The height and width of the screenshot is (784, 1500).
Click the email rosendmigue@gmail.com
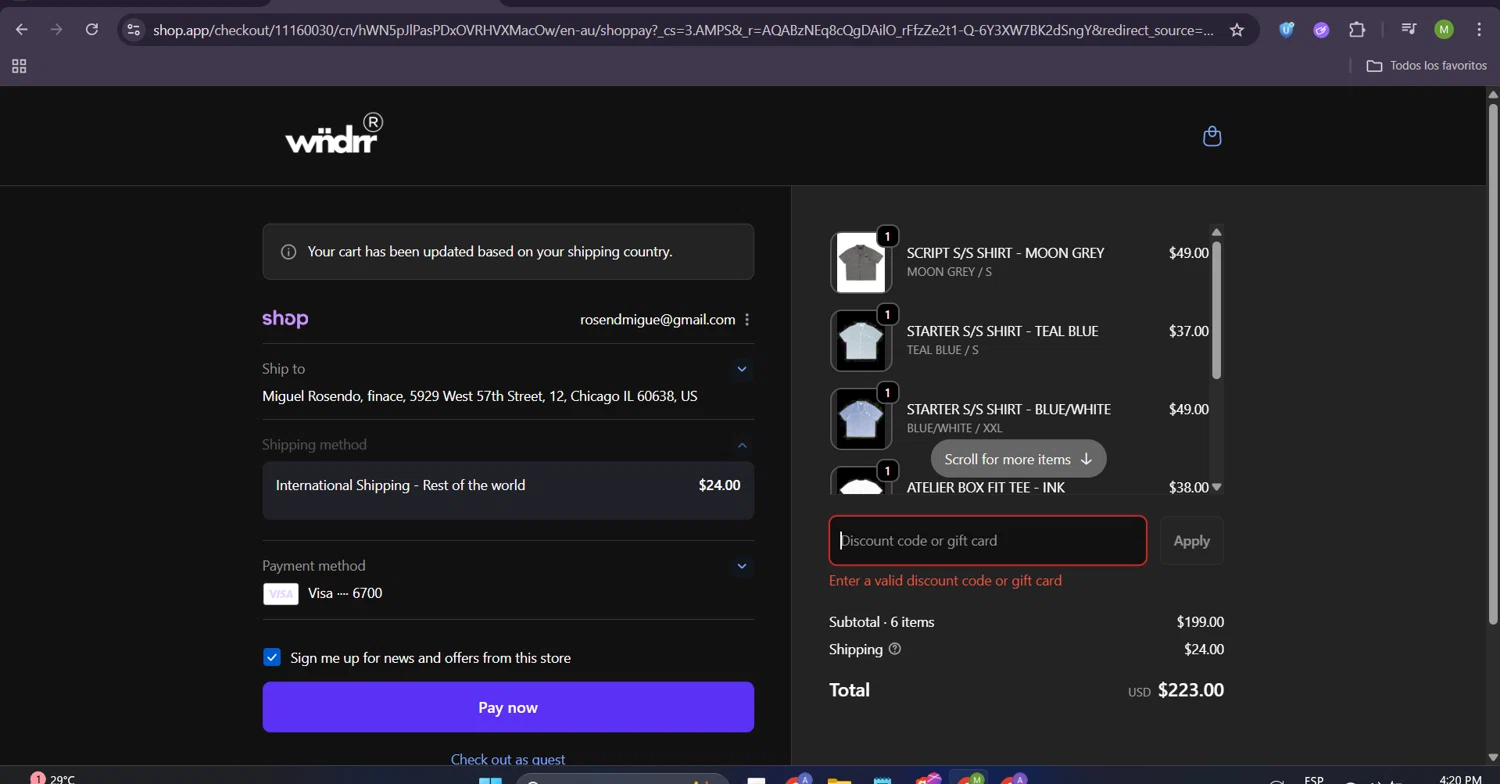(658, 320)
